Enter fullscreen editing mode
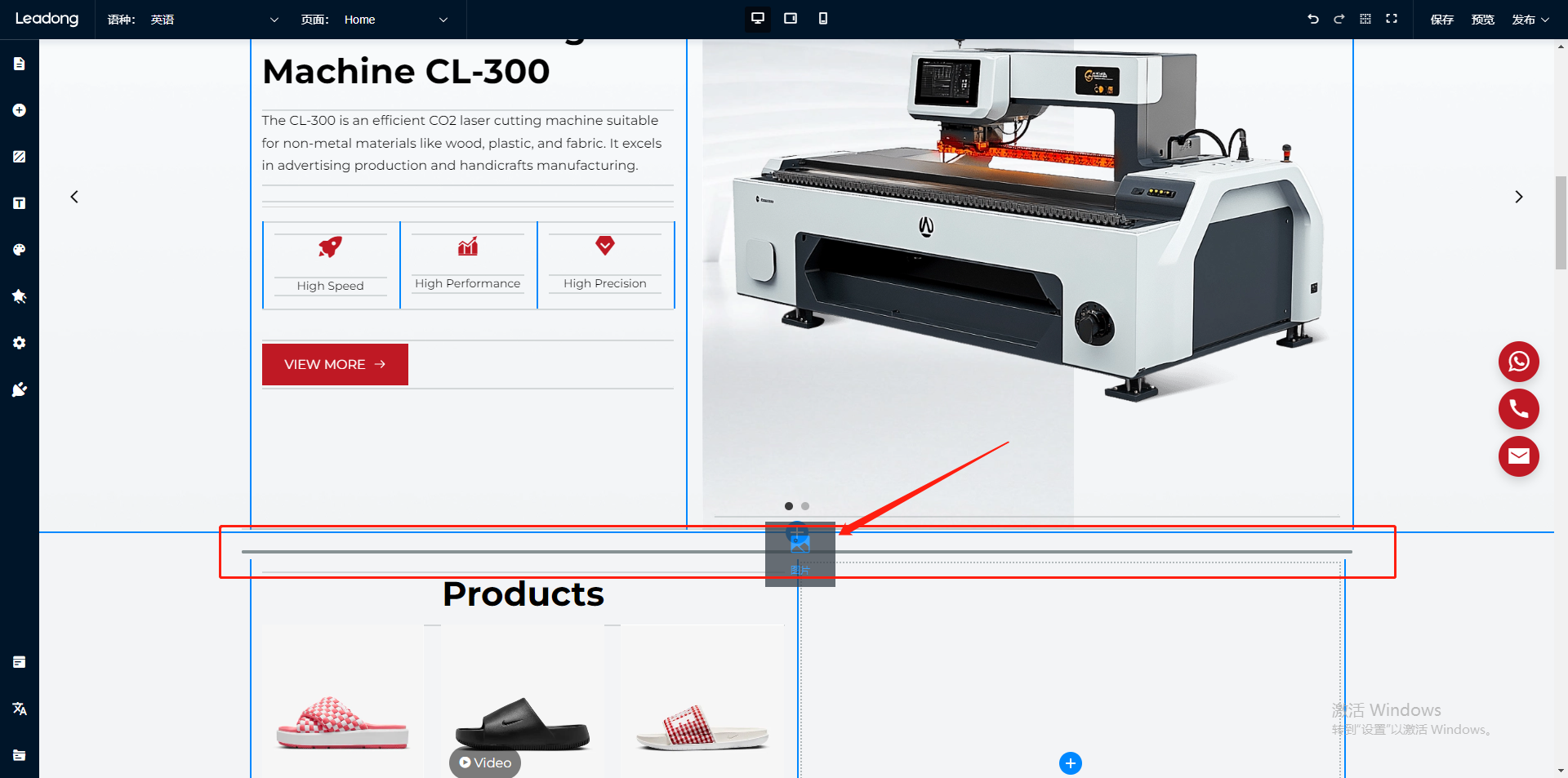Screen dimensions: 1568x778 click(x=1392, y=19)
